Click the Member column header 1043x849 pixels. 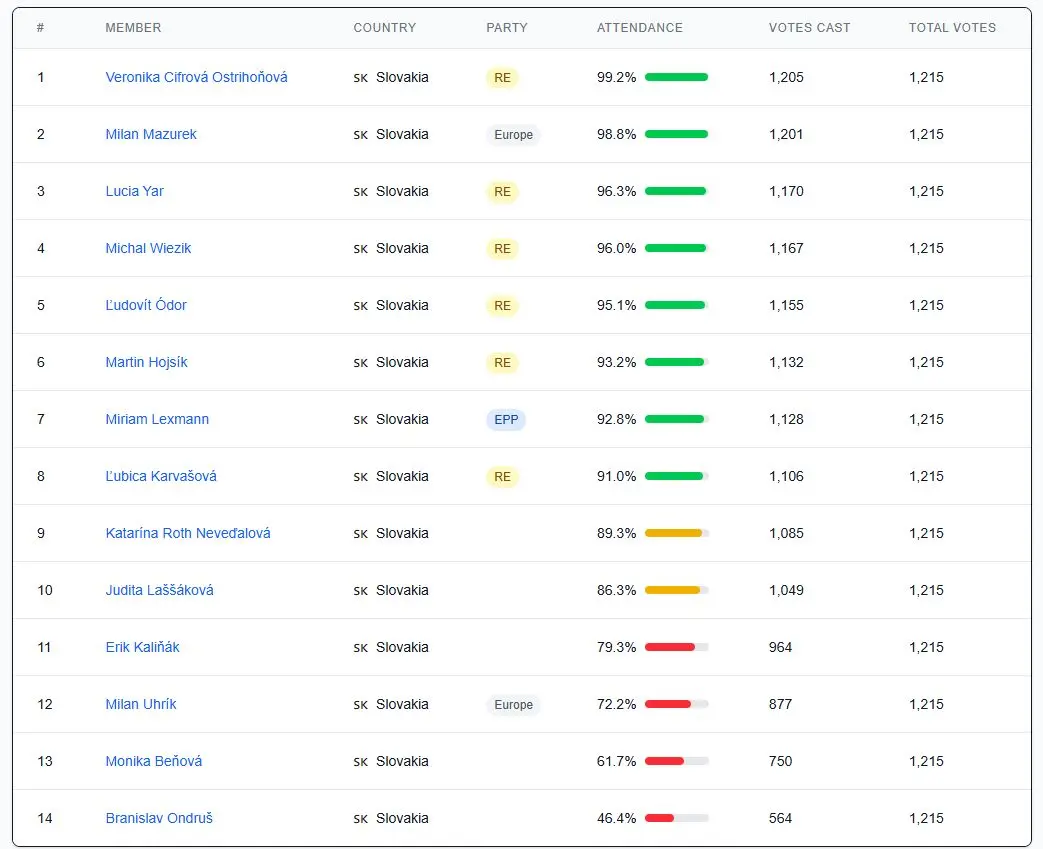[133, 28]
